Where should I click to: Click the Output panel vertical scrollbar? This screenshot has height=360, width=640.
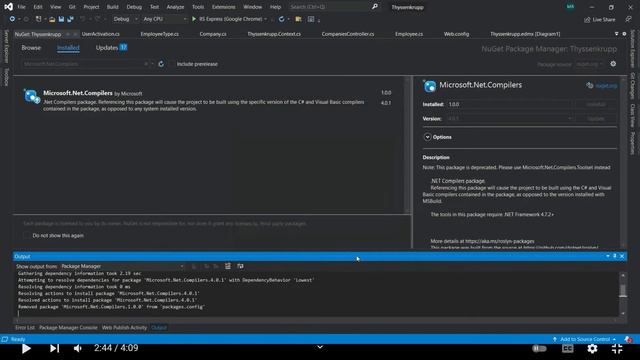click(x=623, y=294)
